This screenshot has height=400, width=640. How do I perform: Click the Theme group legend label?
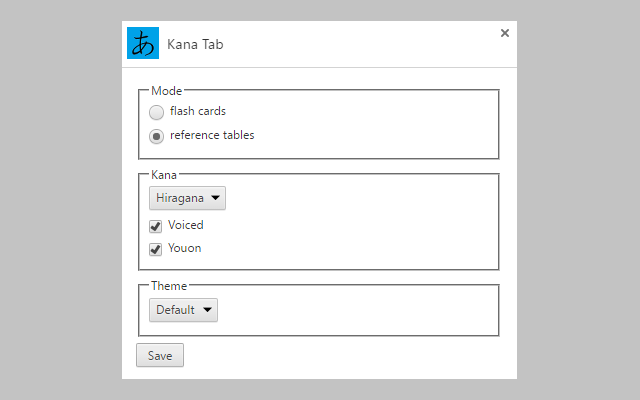(169, 286)
